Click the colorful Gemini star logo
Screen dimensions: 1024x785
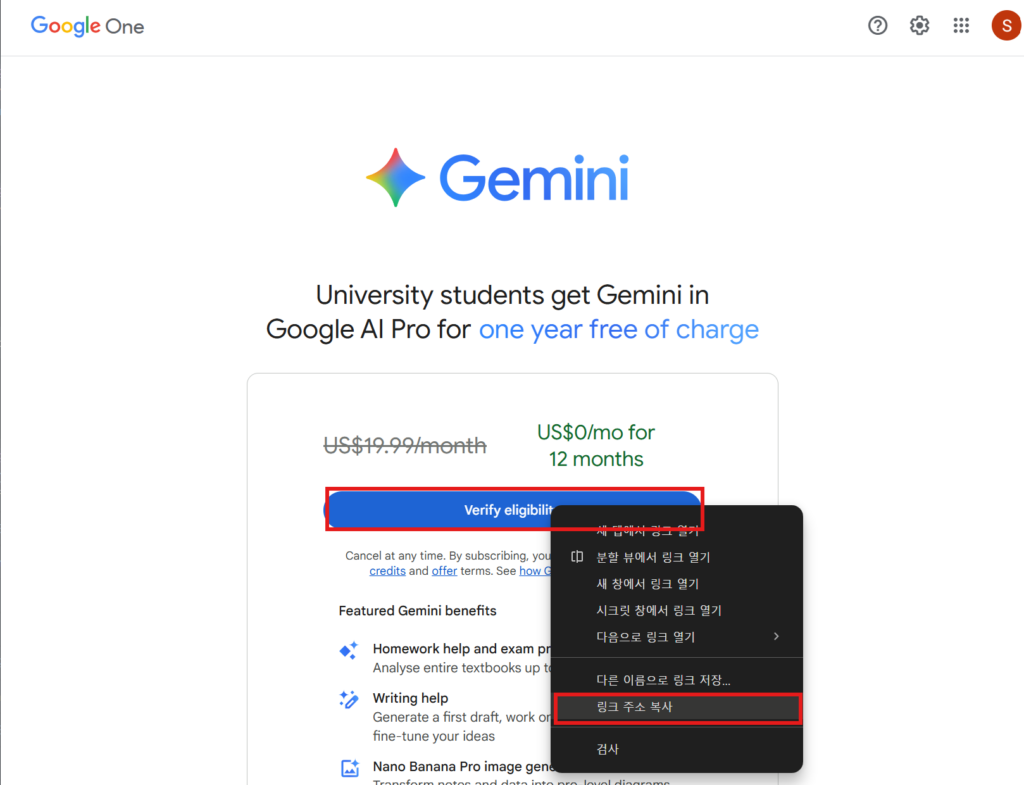tap(396, 178)
